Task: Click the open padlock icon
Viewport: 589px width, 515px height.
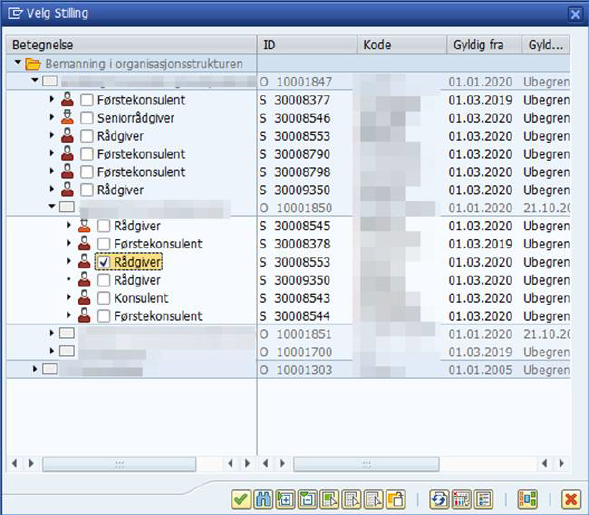Action: [396, 500]
